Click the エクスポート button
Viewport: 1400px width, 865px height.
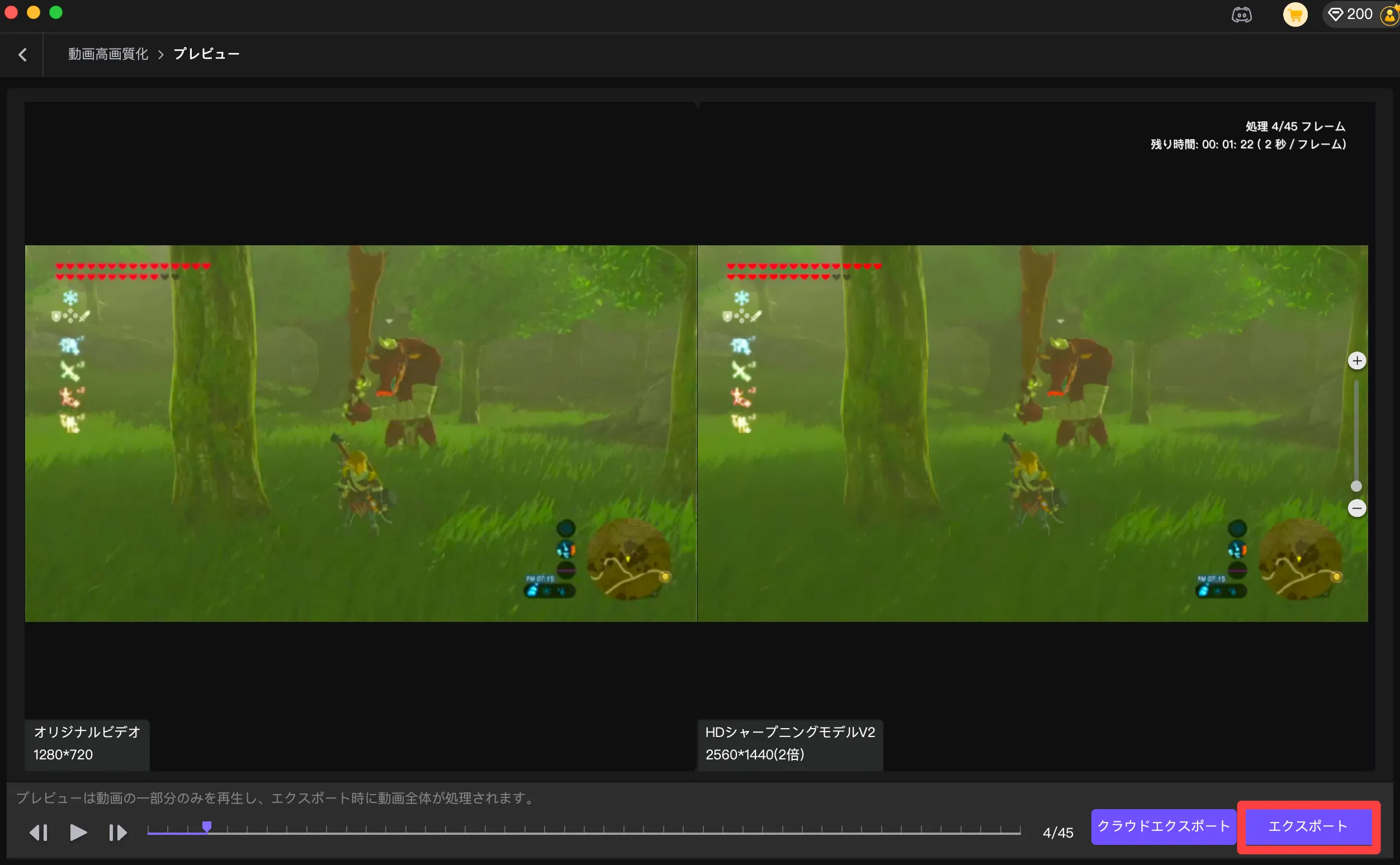[1308, 826]
